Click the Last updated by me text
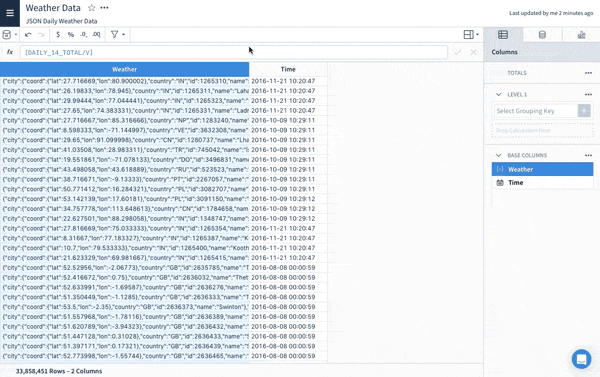Screen dimensions: 600x377 (x=551, y=13)
